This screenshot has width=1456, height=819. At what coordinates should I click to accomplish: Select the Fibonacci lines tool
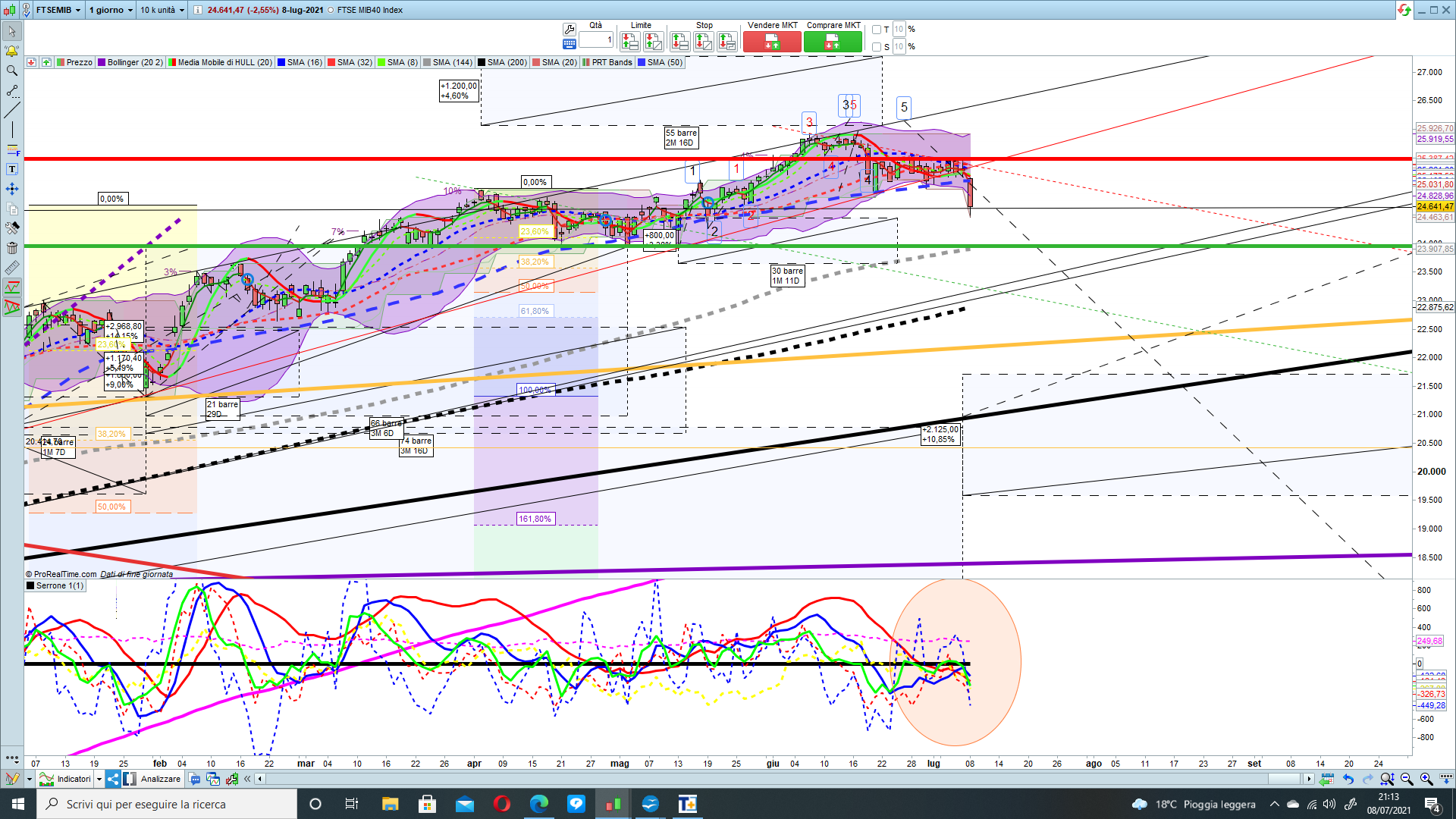click(12, 149)
